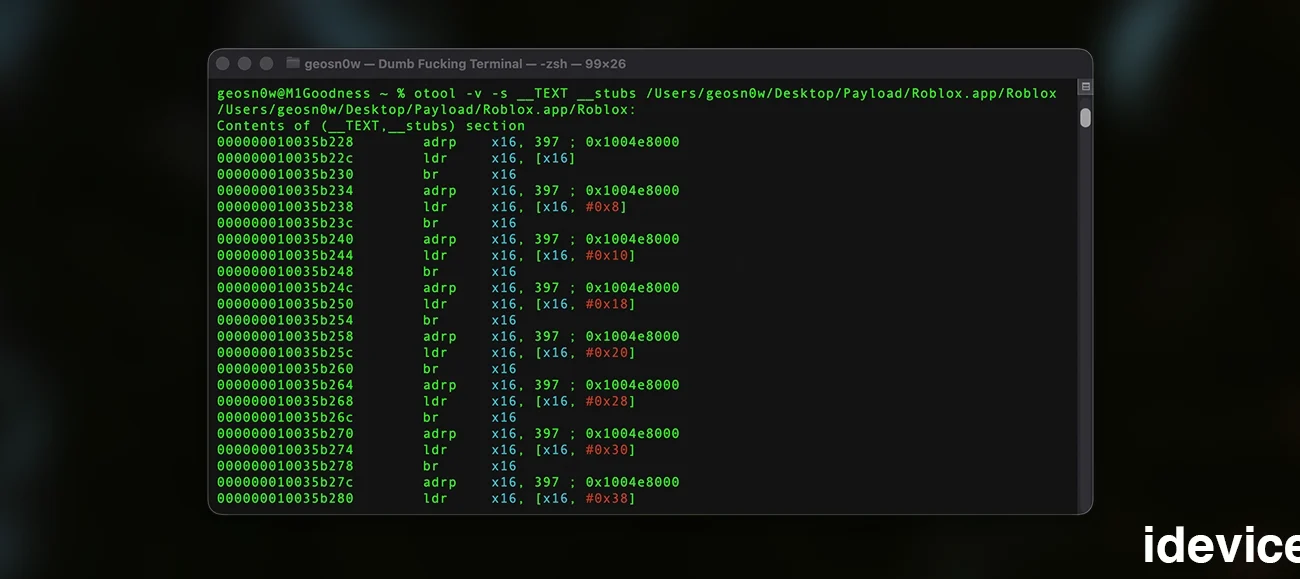The width and height of the screenshot is (1300, 579).
Task: Click the Terminal vertical scrollbar thumb
Action: [1085, 118]
